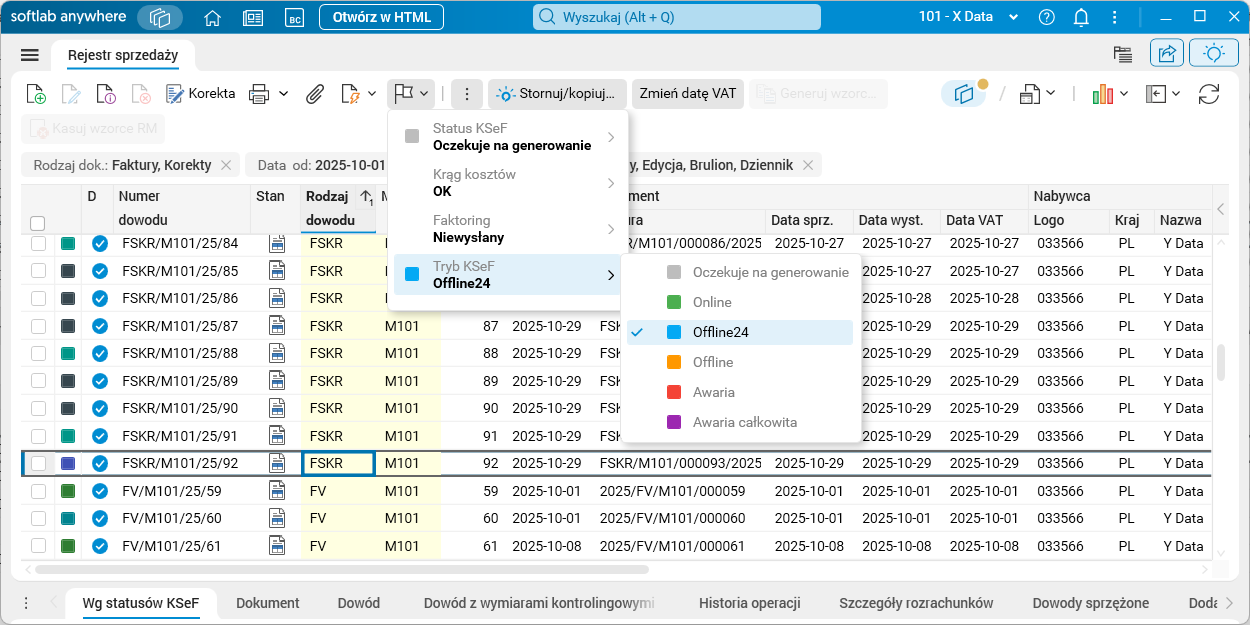1250x625 pixels.
Task: Select the orange Offline option
Action: [740, 362]
